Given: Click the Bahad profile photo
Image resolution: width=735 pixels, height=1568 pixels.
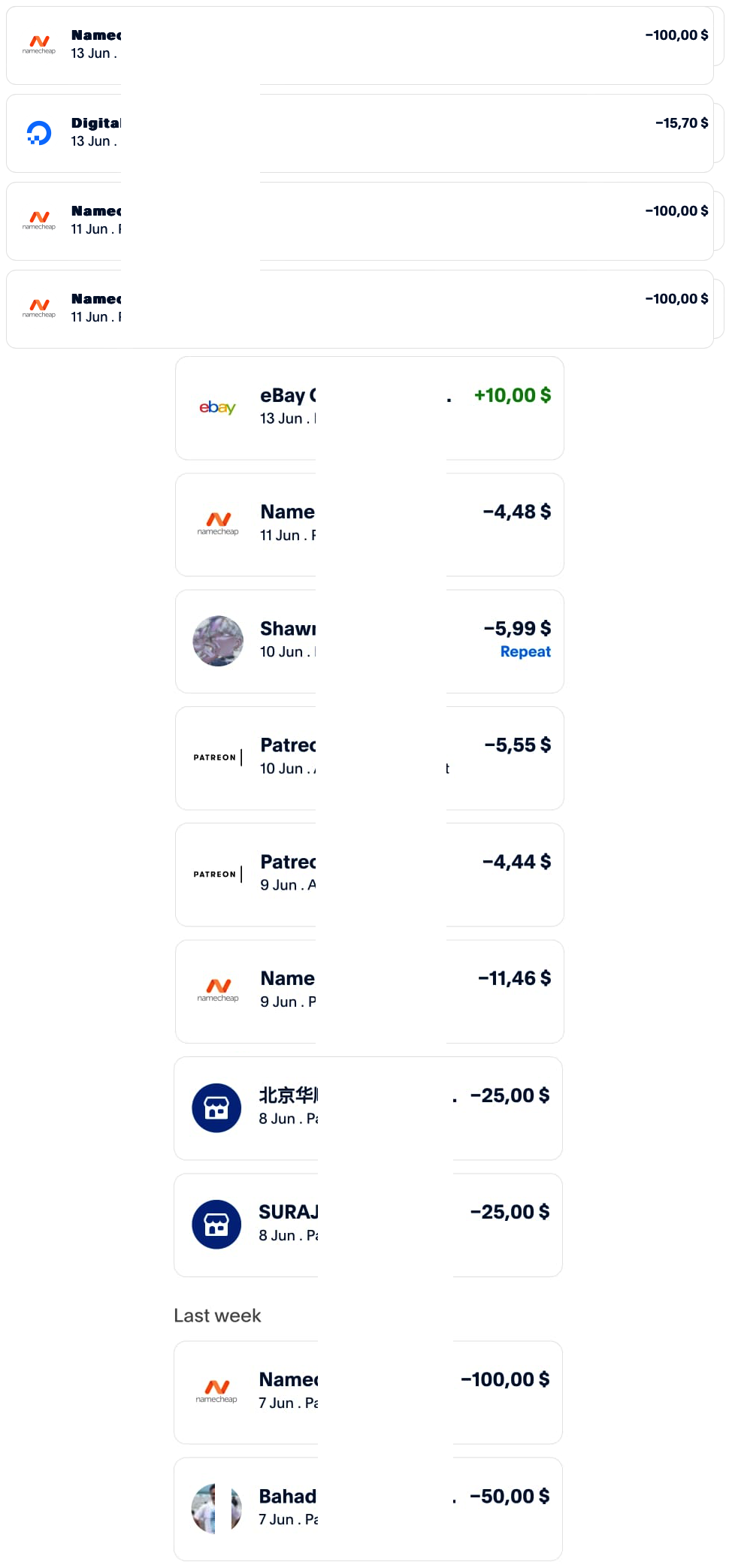Looking at the screenshot, I should click(x=216, y=1508).
